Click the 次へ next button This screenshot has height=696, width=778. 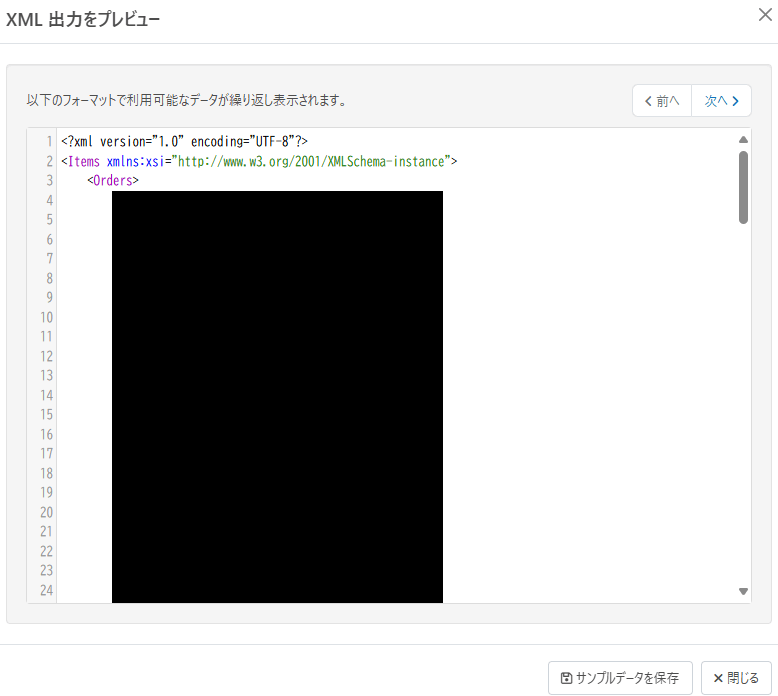pos(721,101)
